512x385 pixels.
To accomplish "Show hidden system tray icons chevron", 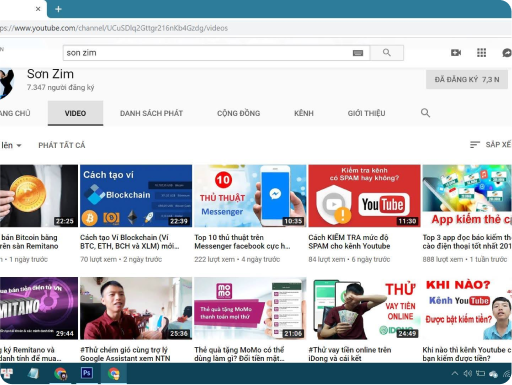I will point(454,374).
